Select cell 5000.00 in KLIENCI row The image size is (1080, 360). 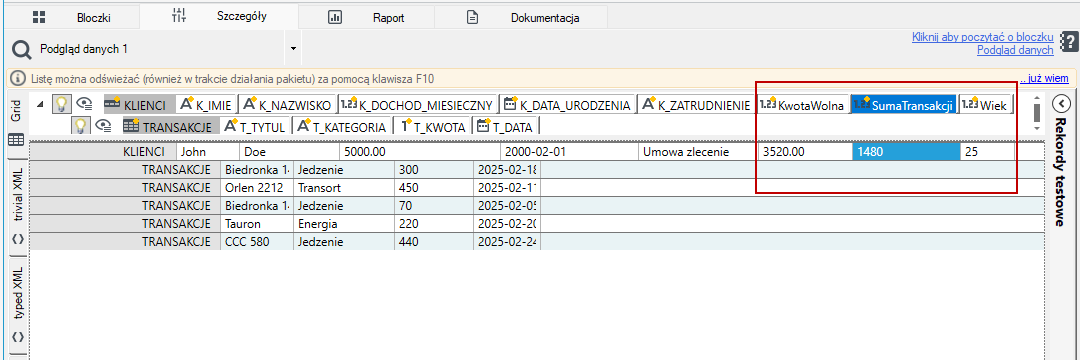419,151
